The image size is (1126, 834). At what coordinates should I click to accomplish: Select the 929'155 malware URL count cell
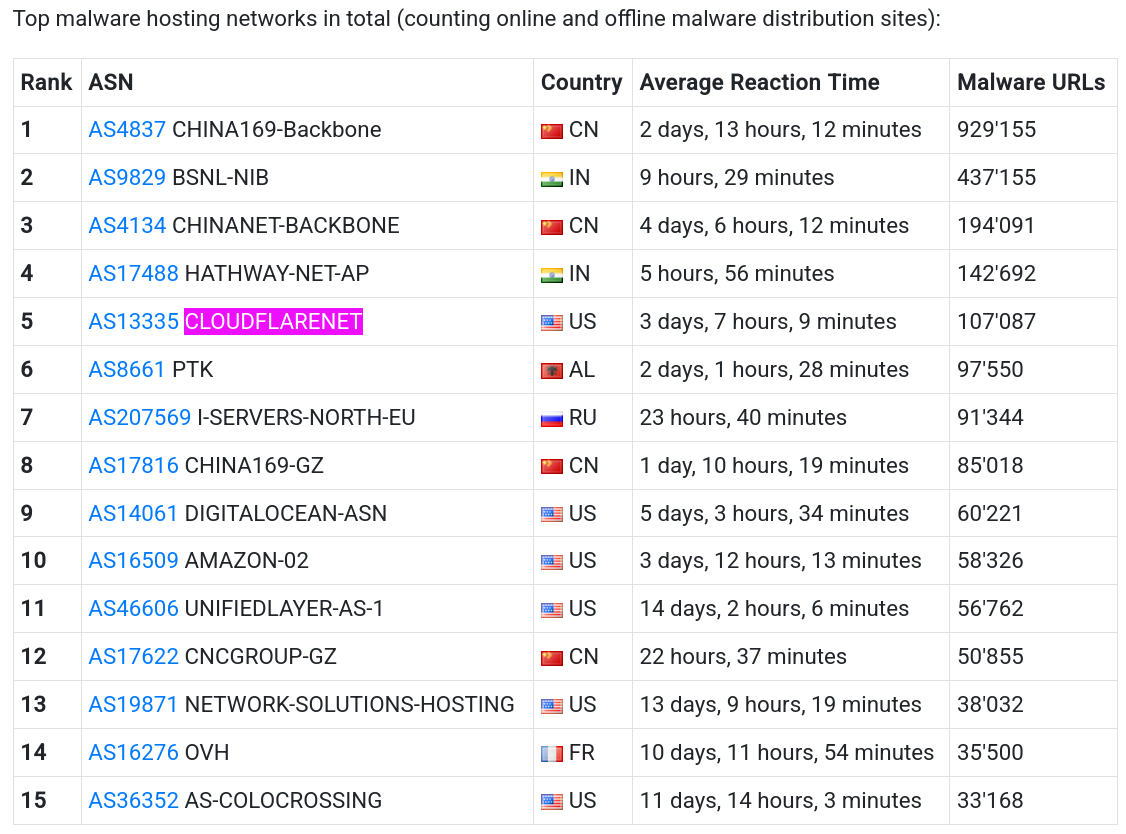point(996,130)
